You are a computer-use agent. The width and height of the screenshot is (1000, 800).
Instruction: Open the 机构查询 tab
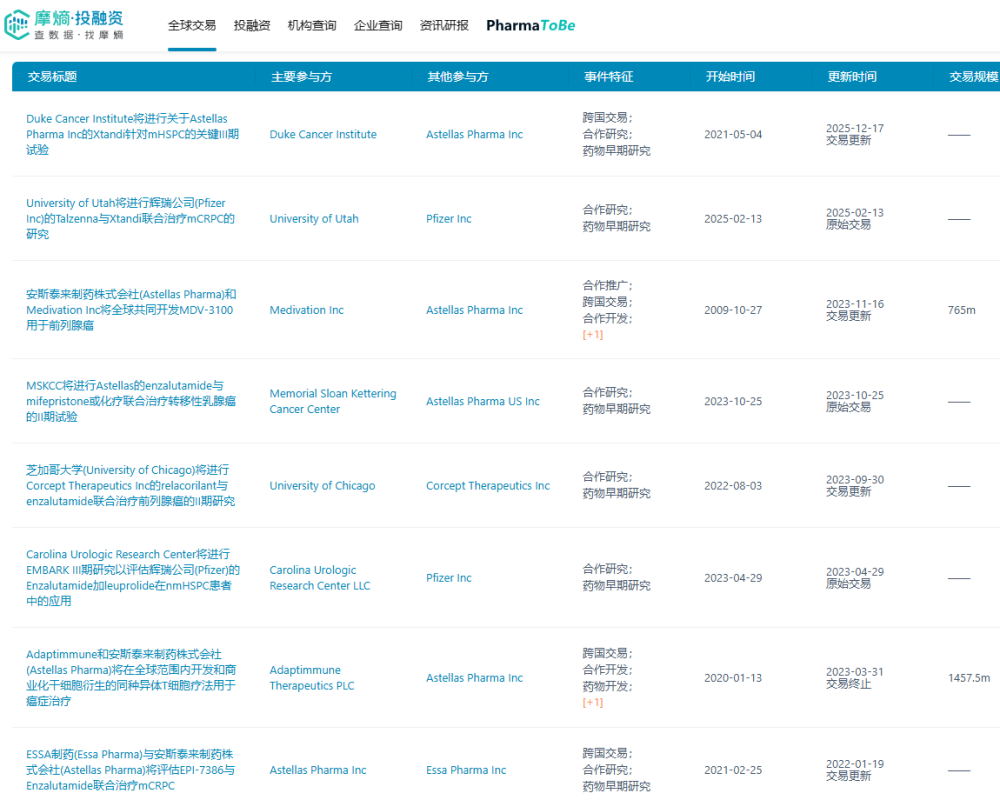tap(312, 26)
